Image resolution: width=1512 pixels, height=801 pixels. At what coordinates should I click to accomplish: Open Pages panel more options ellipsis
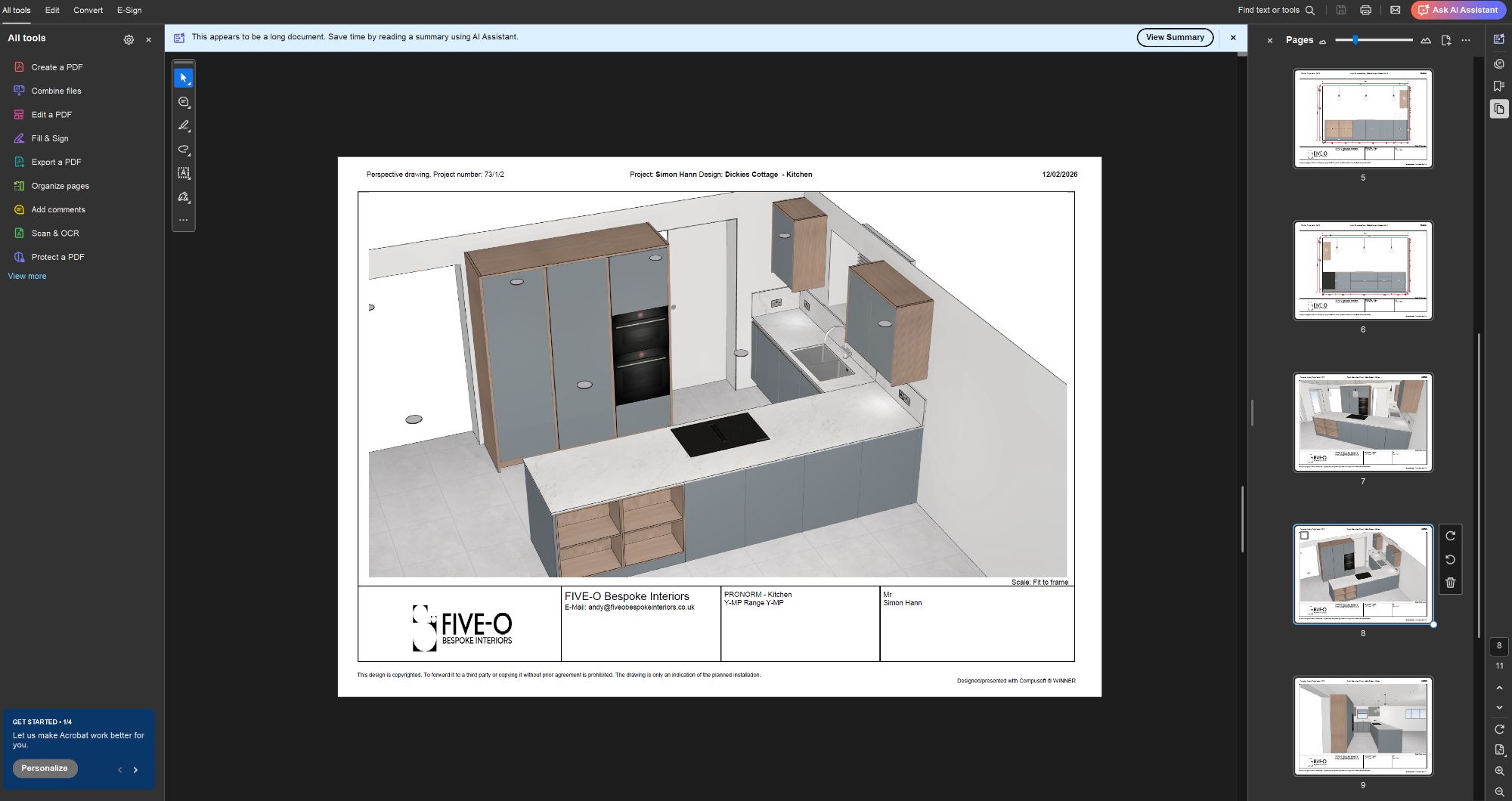[x=1466, y=40]
